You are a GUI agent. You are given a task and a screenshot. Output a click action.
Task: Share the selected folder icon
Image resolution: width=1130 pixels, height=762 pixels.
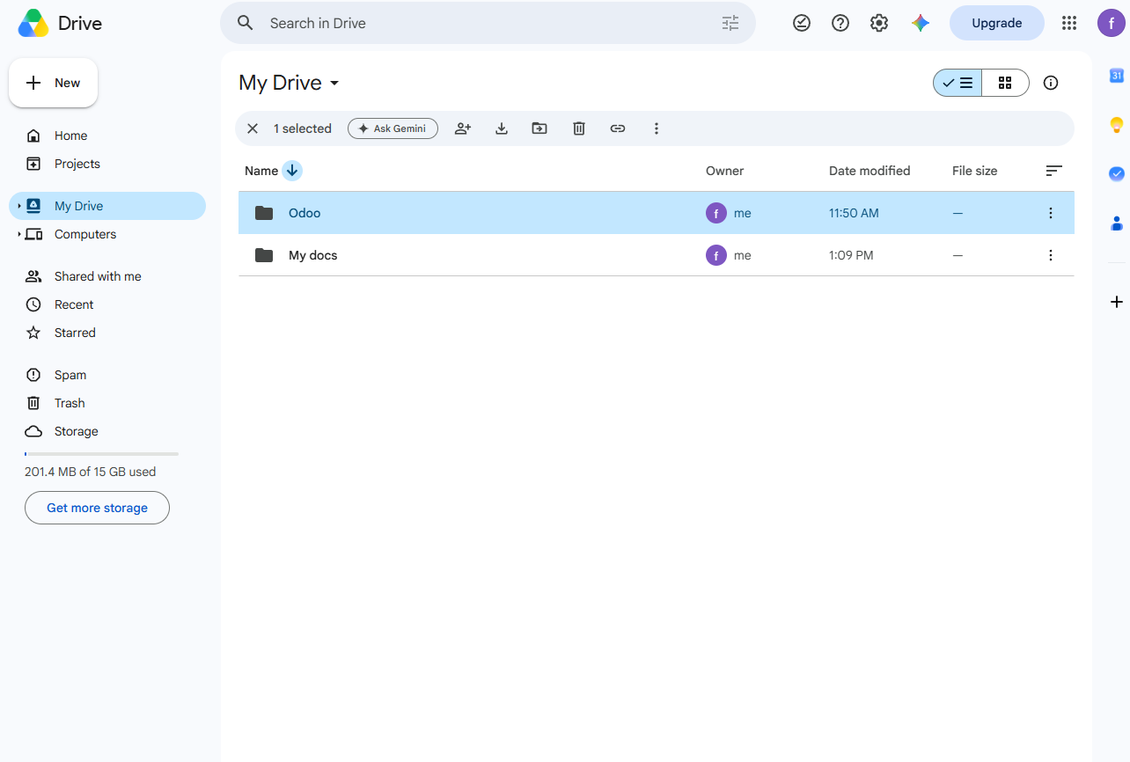(463, 128)
